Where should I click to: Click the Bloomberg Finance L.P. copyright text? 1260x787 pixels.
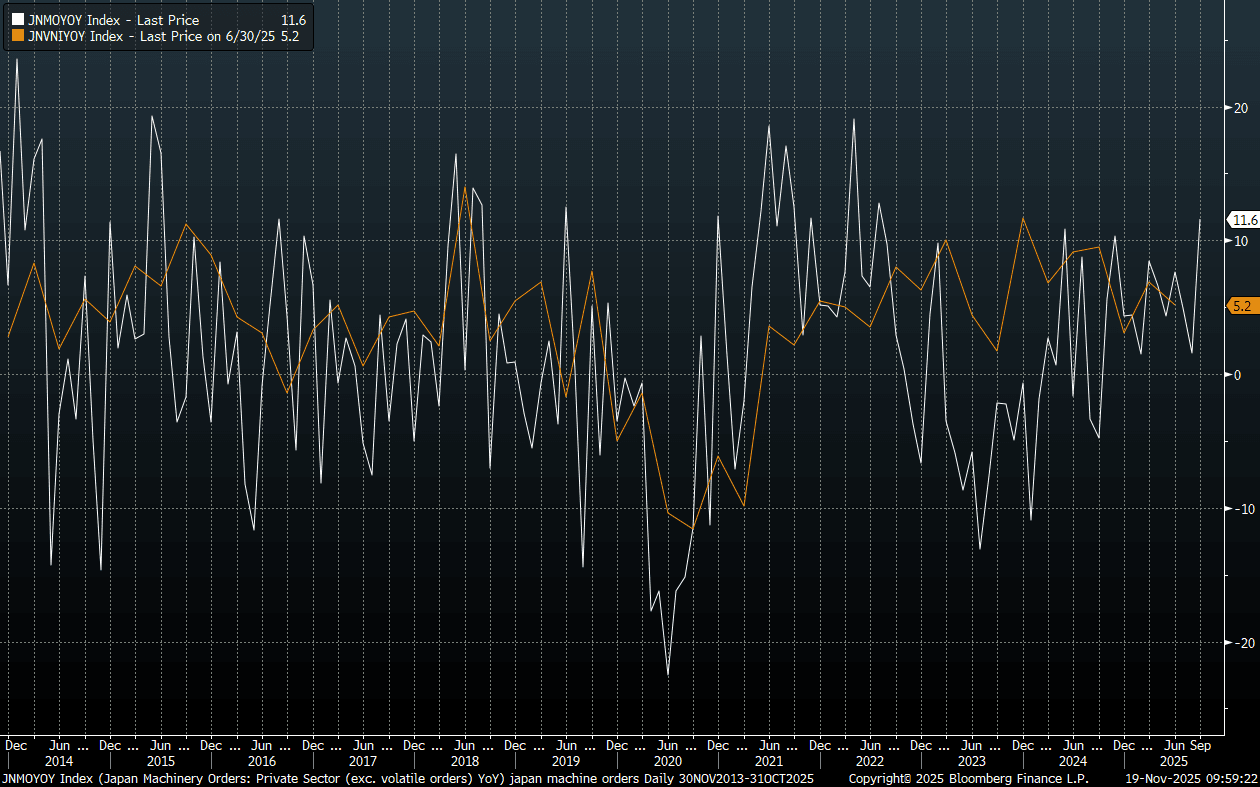pos(968,778)
